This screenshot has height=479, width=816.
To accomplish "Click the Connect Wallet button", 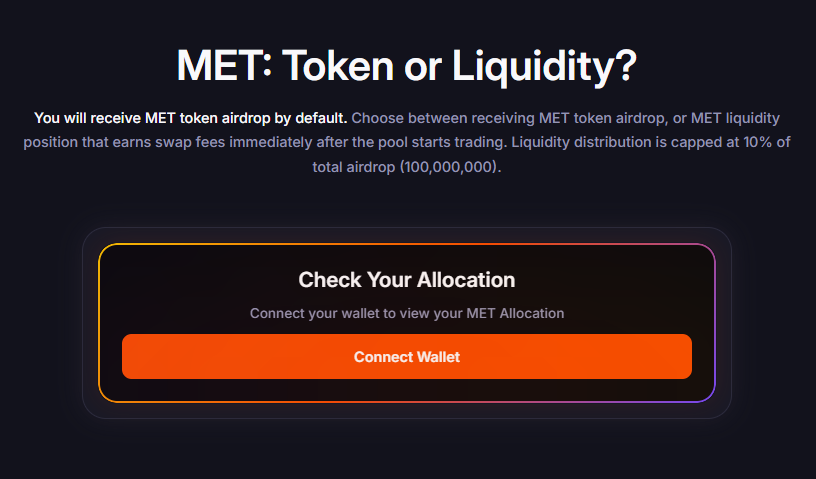I will click(x=407, y=357).
